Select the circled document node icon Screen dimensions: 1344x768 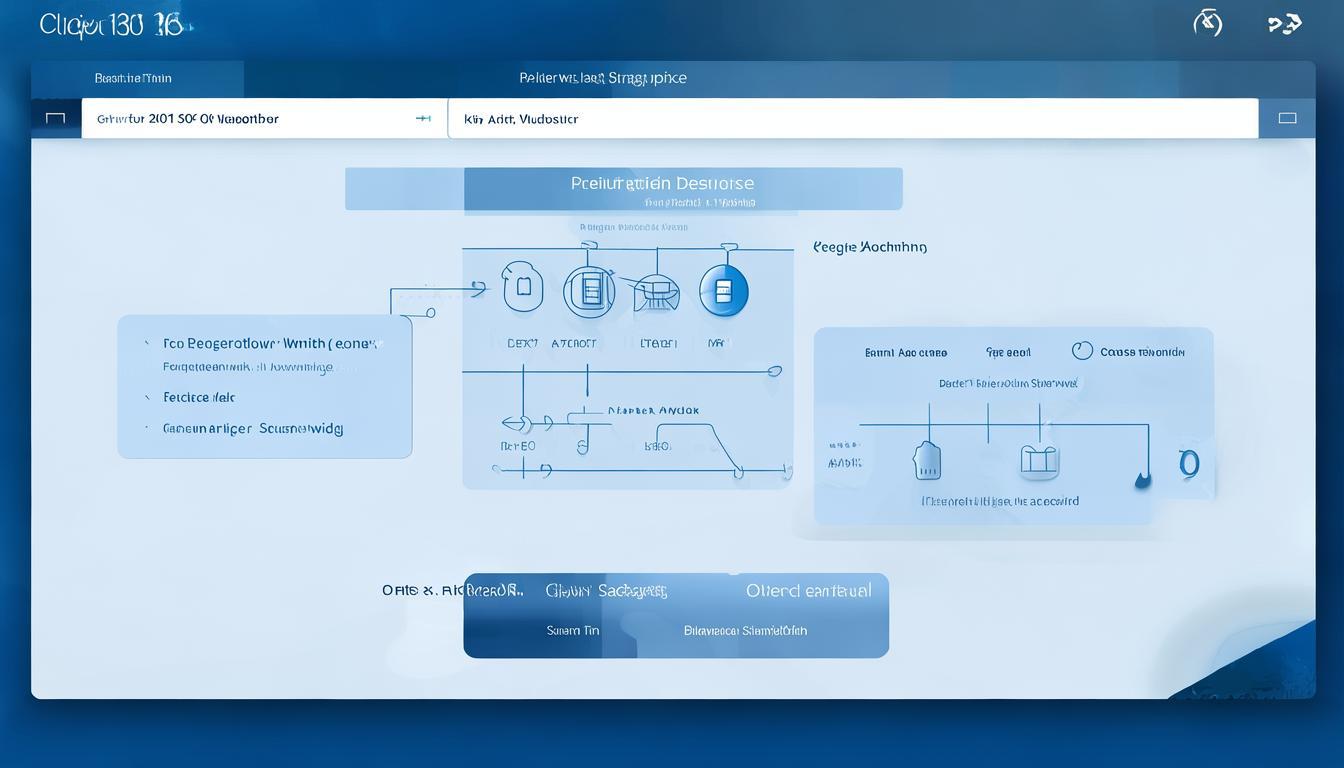pos(589,291)
